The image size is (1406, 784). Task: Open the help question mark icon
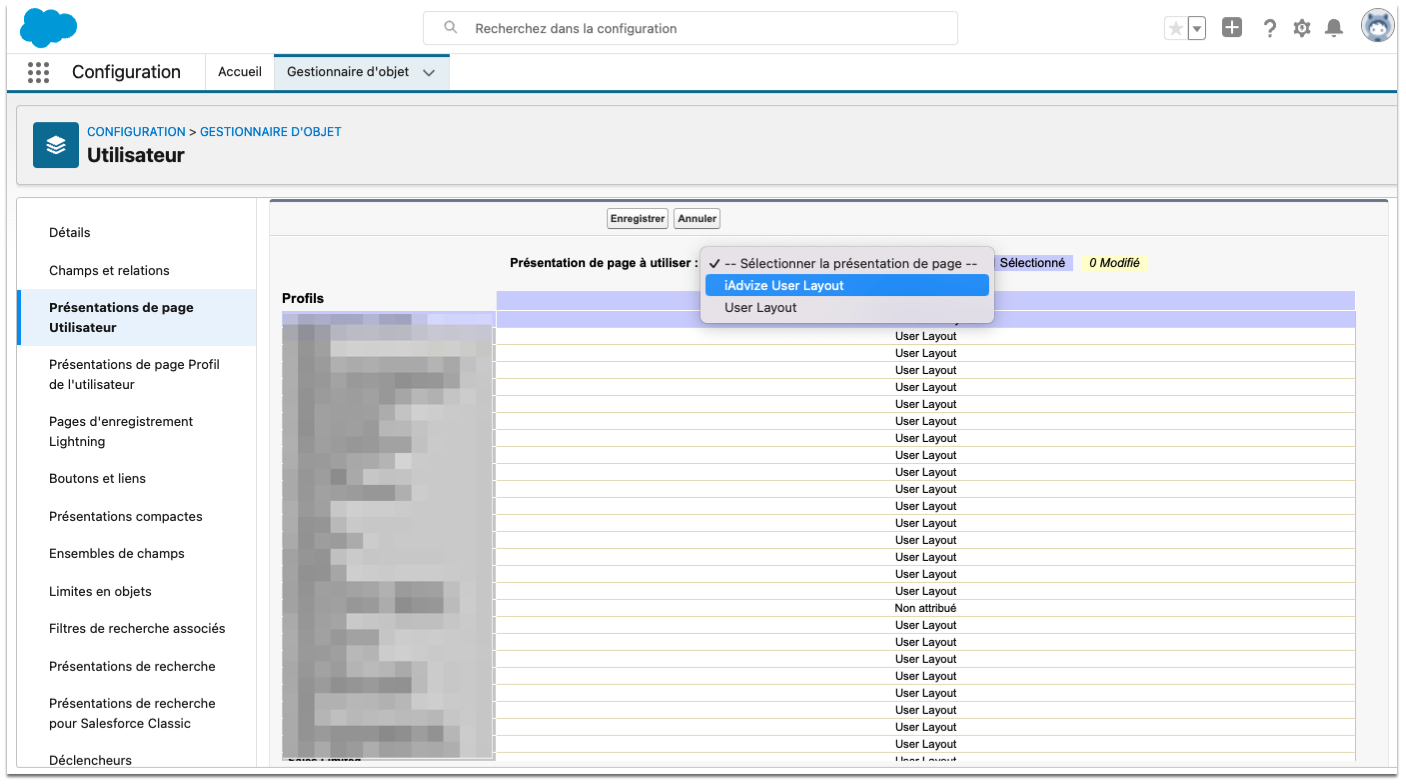tap(1269, 28)
